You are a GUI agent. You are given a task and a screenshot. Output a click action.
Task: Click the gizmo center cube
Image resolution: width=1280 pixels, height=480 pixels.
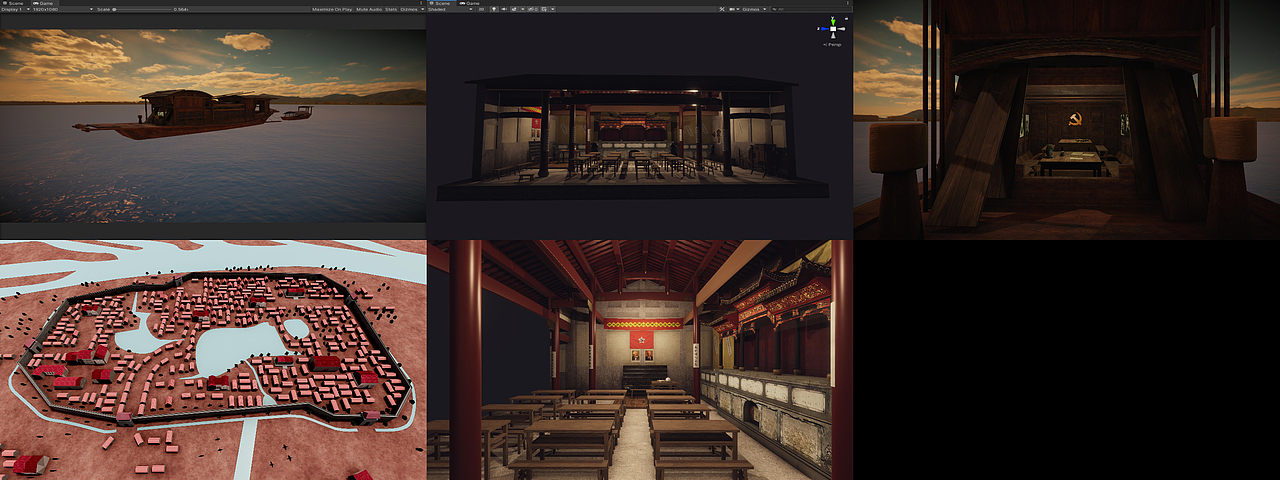tap(833, 29)
